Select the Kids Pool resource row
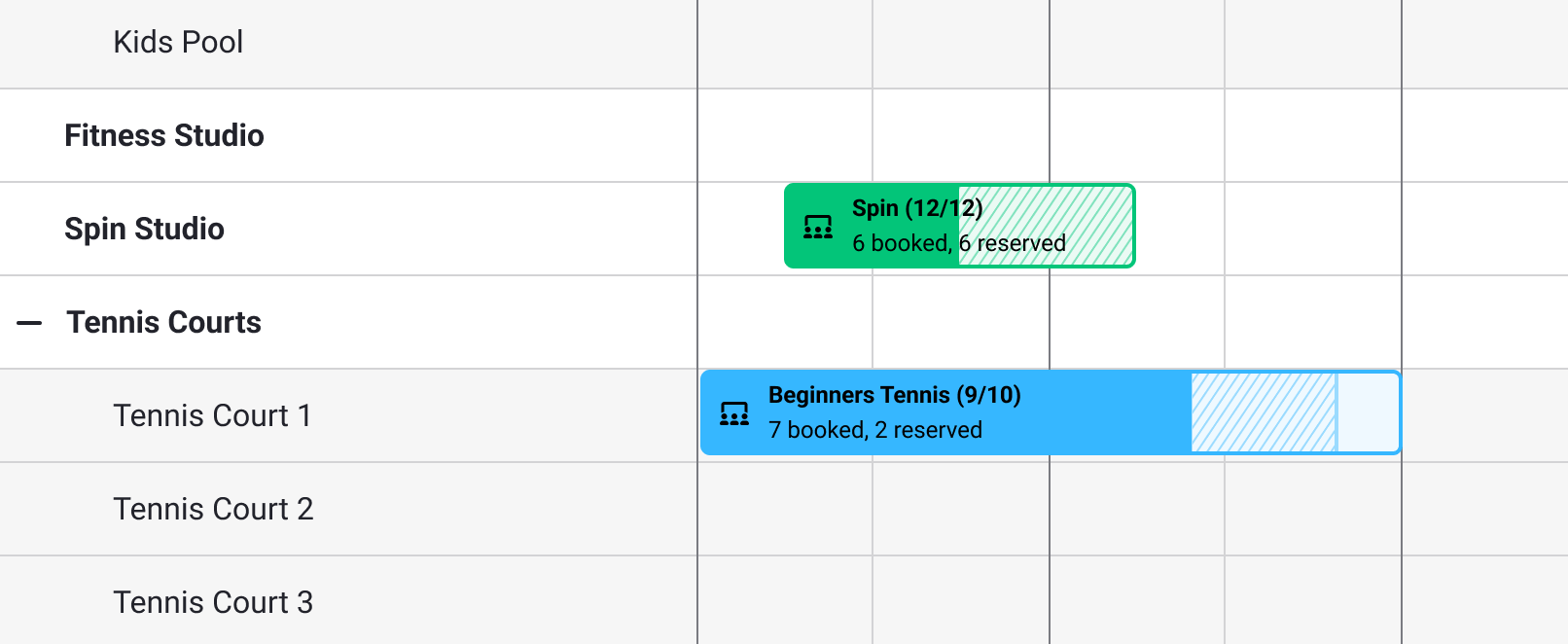1568x644 pixels. pos(178,43)
